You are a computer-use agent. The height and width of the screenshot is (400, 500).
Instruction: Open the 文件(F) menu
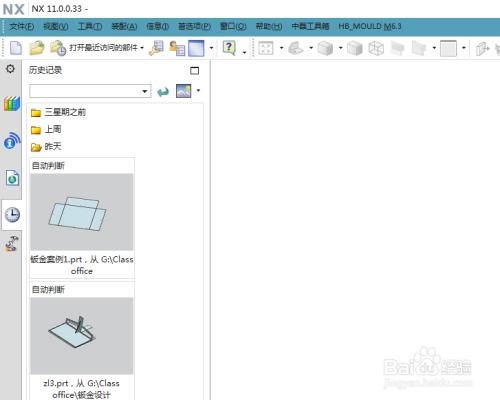(x=22, y=26)
